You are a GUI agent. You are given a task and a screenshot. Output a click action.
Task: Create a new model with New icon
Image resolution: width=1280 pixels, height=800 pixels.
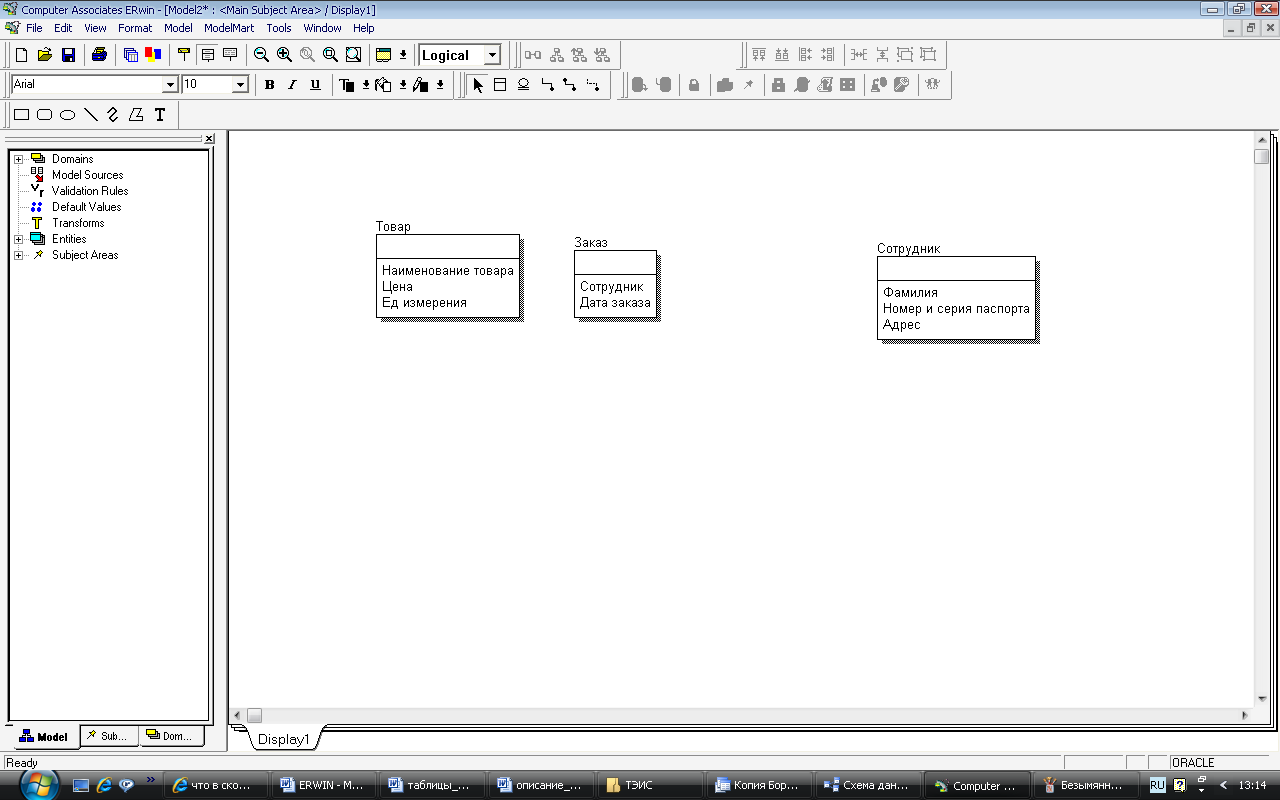21,55
